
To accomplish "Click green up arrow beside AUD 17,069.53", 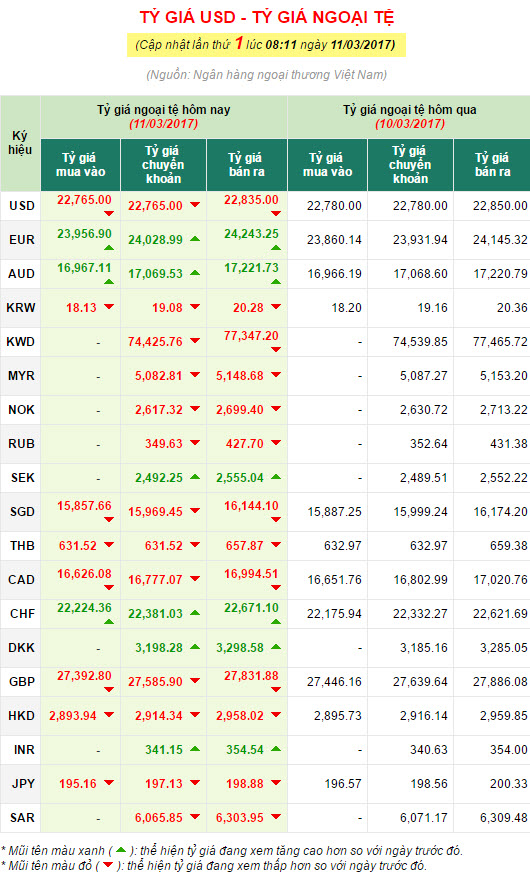I will click(195, 273).
